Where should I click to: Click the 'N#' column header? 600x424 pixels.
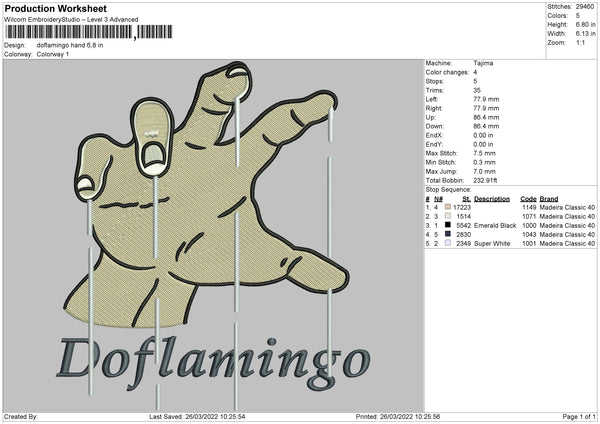tap(439, 199)
